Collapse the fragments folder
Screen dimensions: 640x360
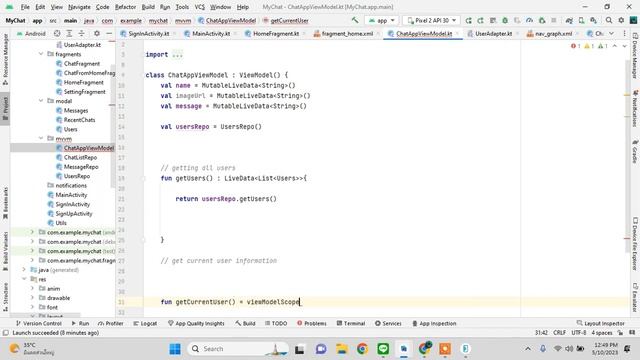41,54
